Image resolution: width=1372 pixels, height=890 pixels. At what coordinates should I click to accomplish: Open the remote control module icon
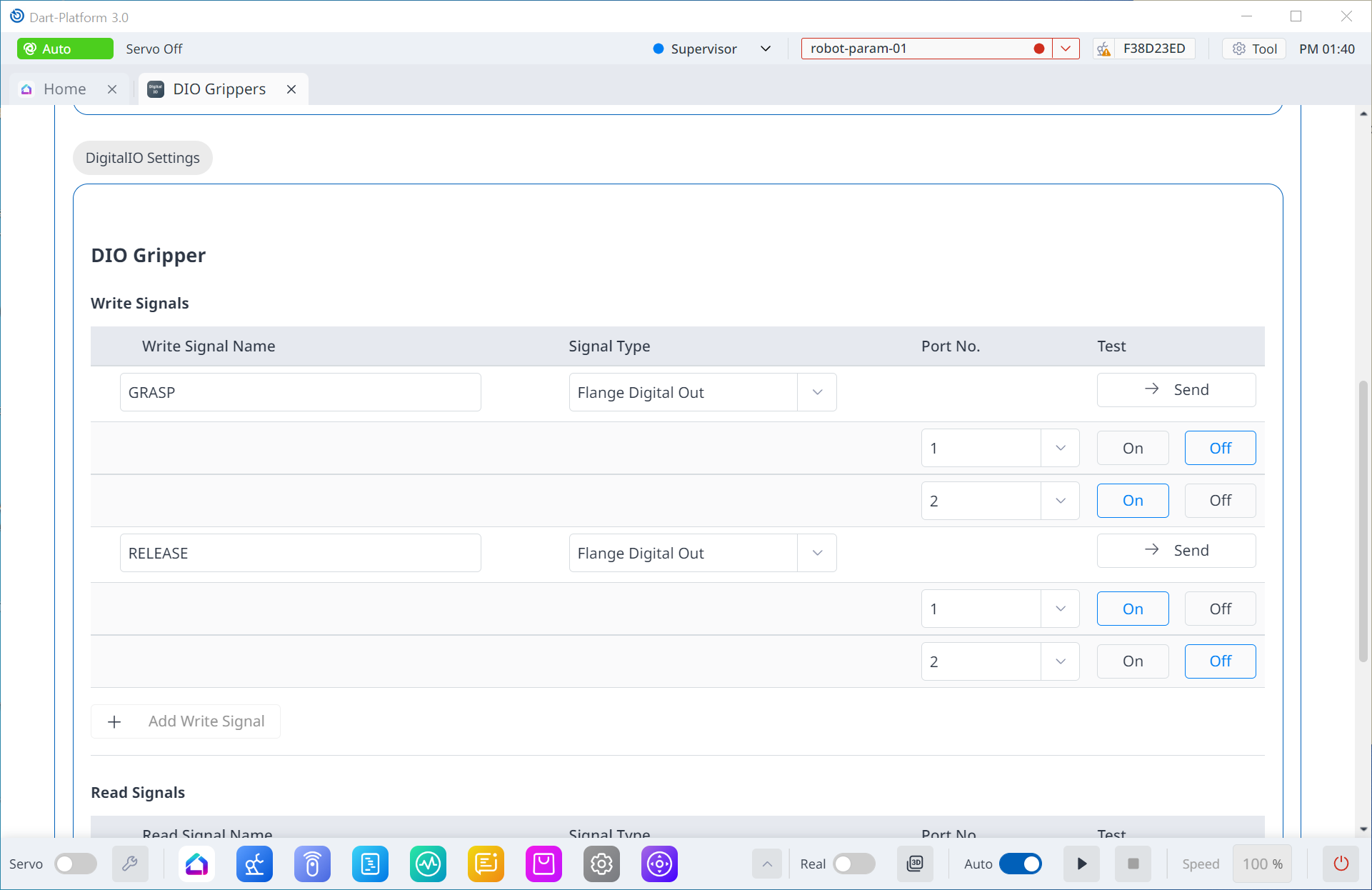tap(312, 864)
